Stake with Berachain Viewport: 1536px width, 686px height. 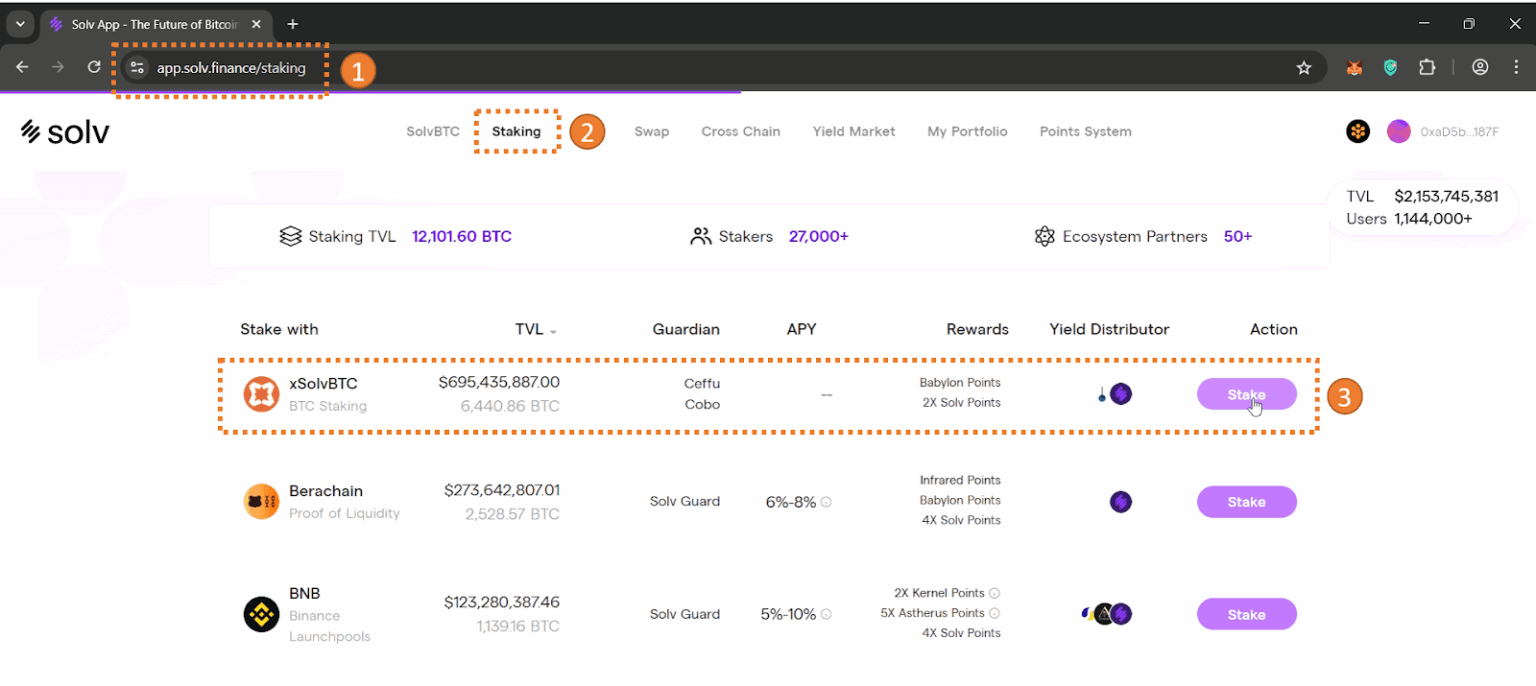pyautogui.click(x=1247, y=502)
